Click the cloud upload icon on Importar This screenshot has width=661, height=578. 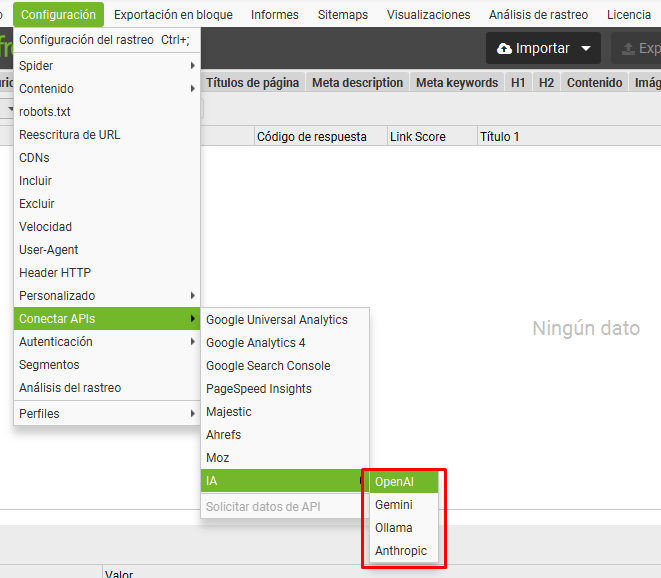pyautogui.click(x=504, y=48)
